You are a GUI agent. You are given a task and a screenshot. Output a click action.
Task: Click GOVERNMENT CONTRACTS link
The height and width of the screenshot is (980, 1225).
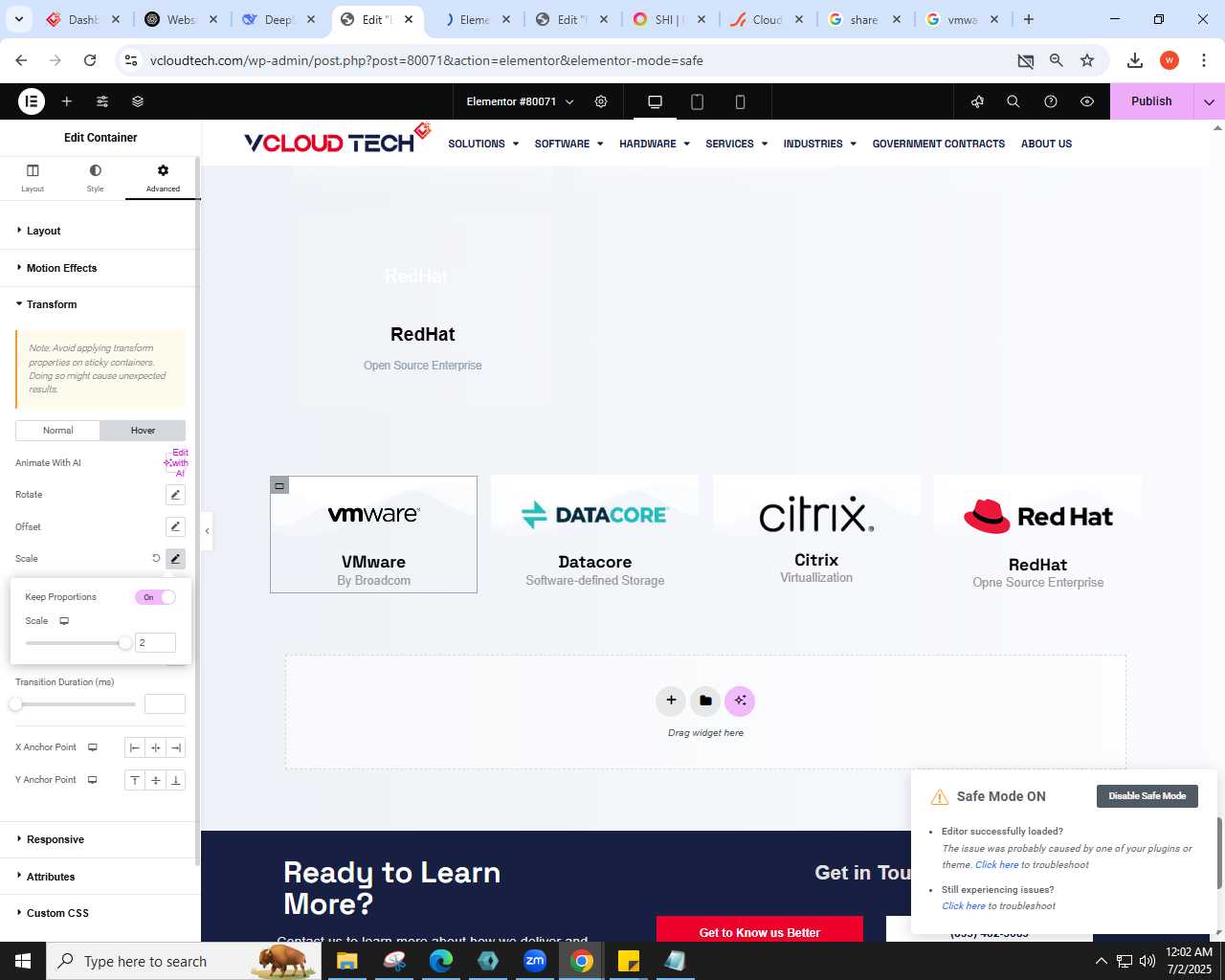point(939,144)
